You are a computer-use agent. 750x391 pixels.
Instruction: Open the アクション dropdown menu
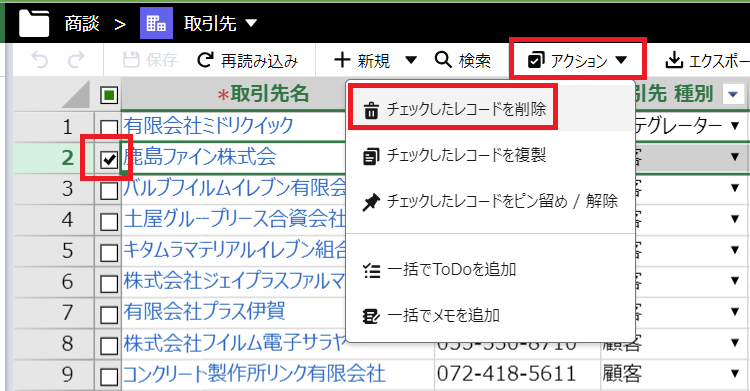(x=577, y=60)
